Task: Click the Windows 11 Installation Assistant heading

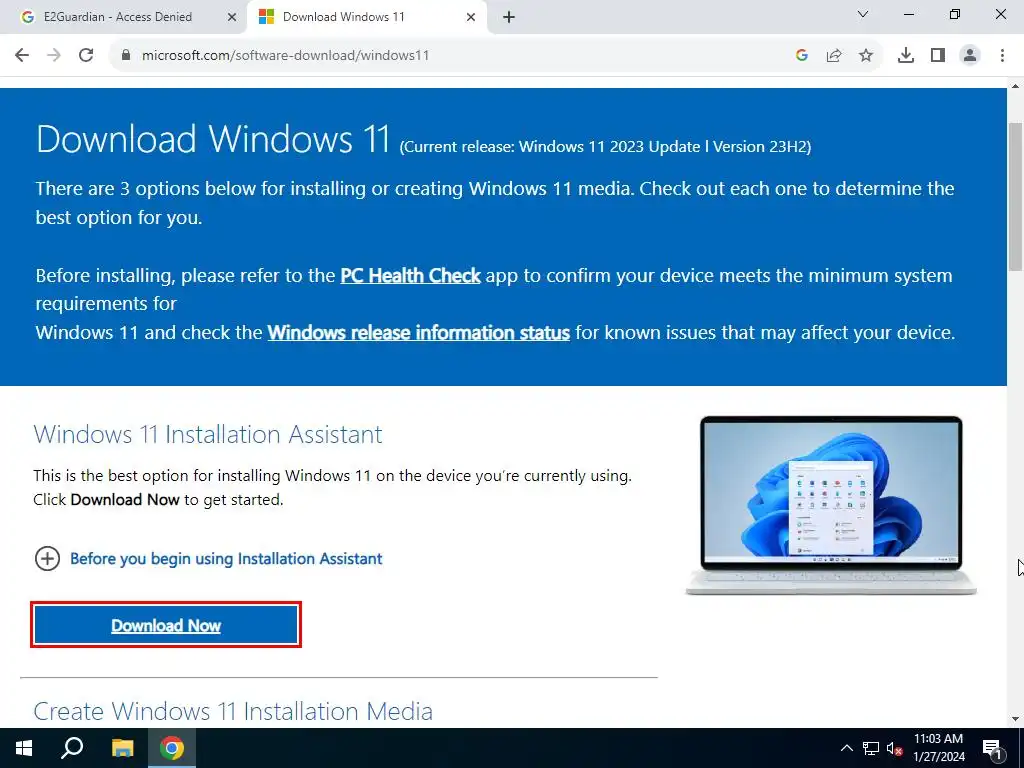Action: pyautogui.click(x=208, y=434)
